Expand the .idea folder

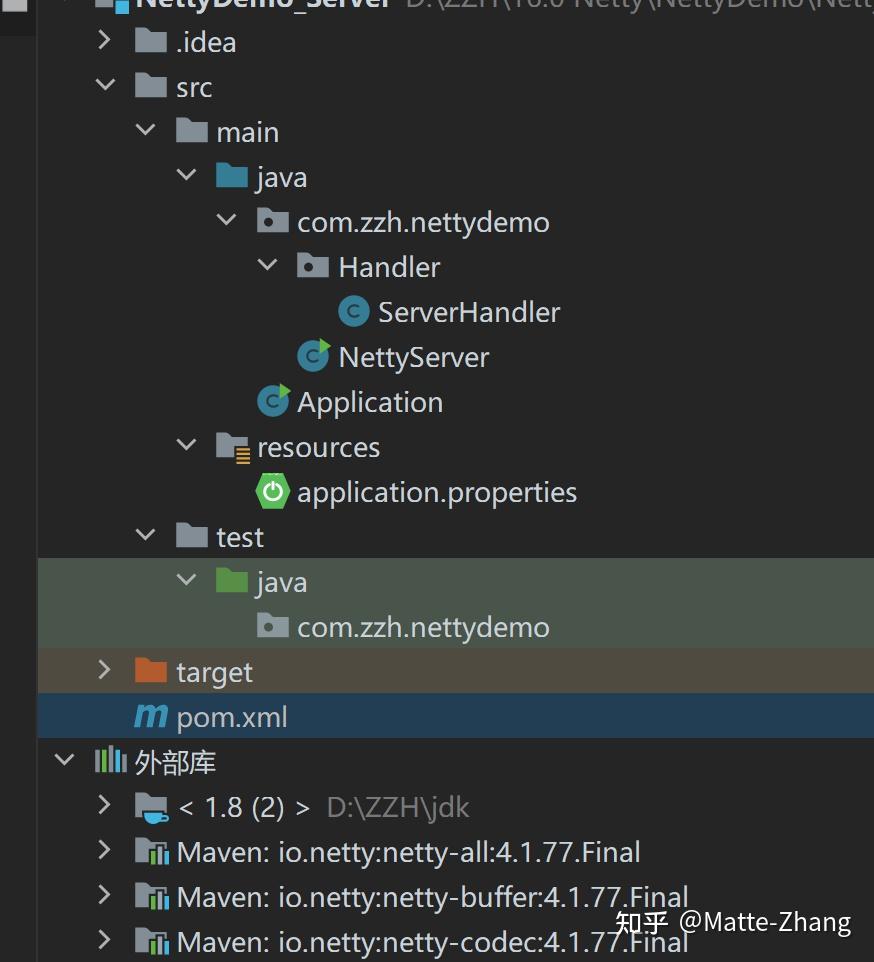pos(105,40)
